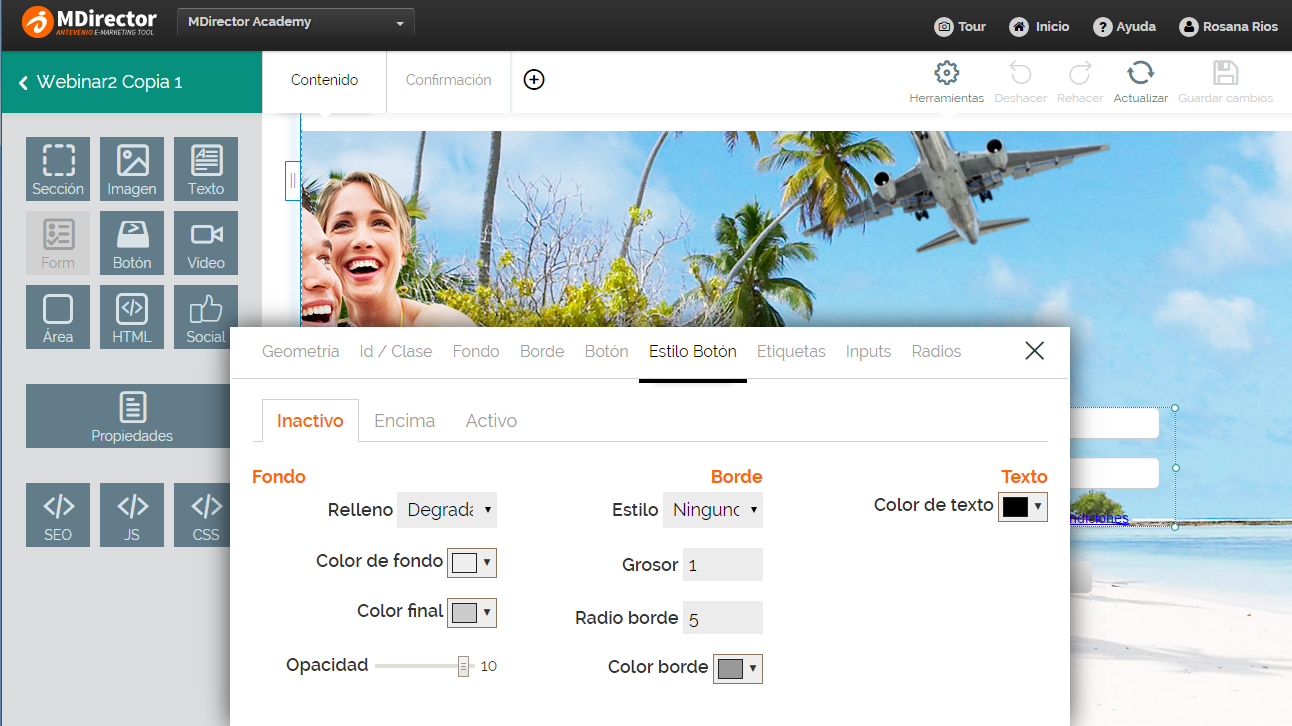Open the Geometría tab
Image resolution: width=1292 pixels, height=726 pixels.
[x=301, y=351]
